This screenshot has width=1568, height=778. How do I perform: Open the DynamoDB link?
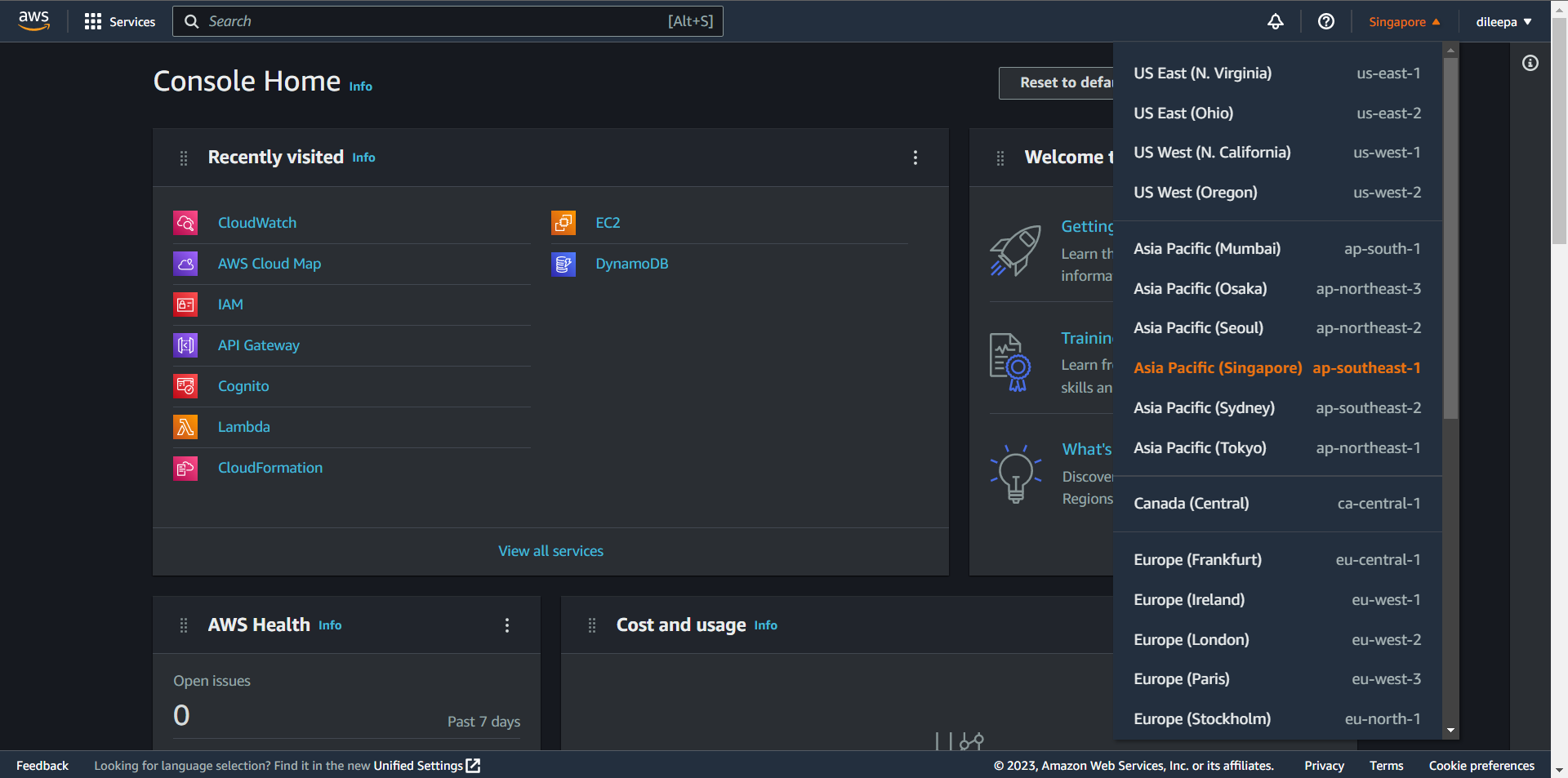tap(632, 264)
